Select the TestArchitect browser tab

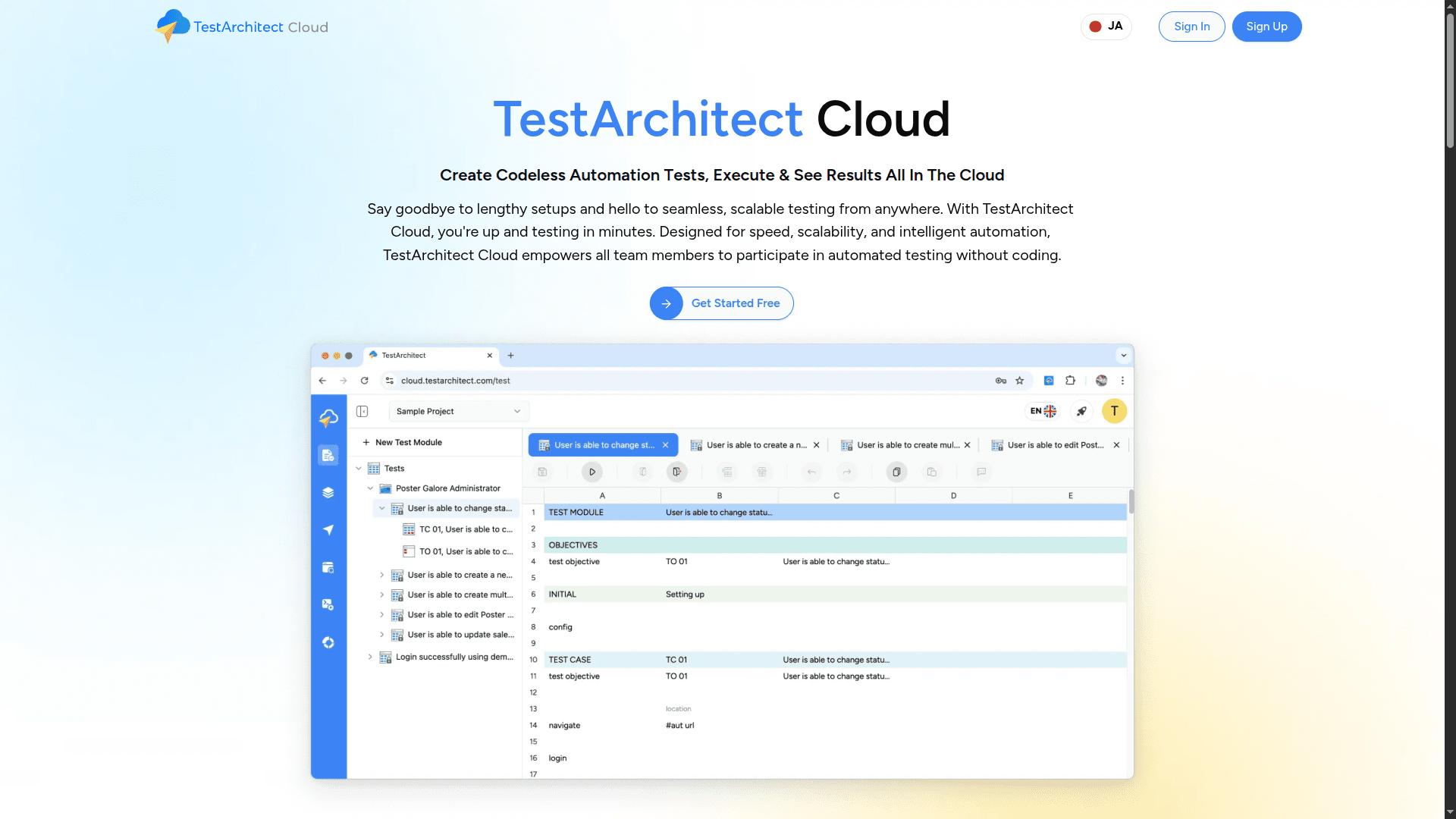coord(430,355)
